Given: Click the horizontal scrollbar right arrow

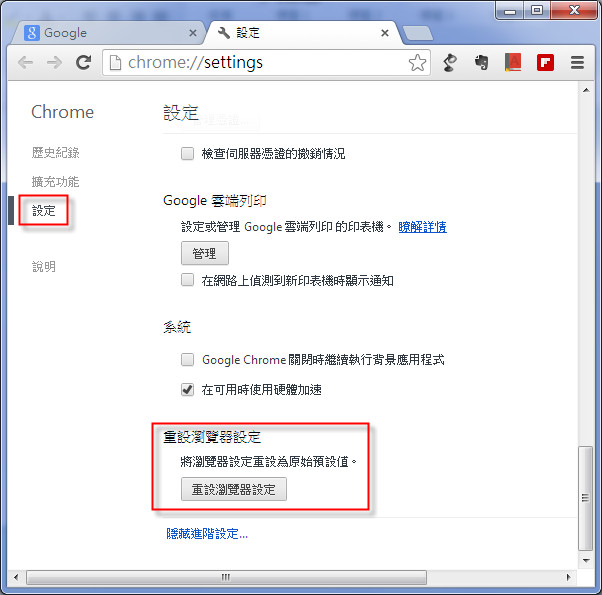Looking at the screenshot, I should pos(569,577).
